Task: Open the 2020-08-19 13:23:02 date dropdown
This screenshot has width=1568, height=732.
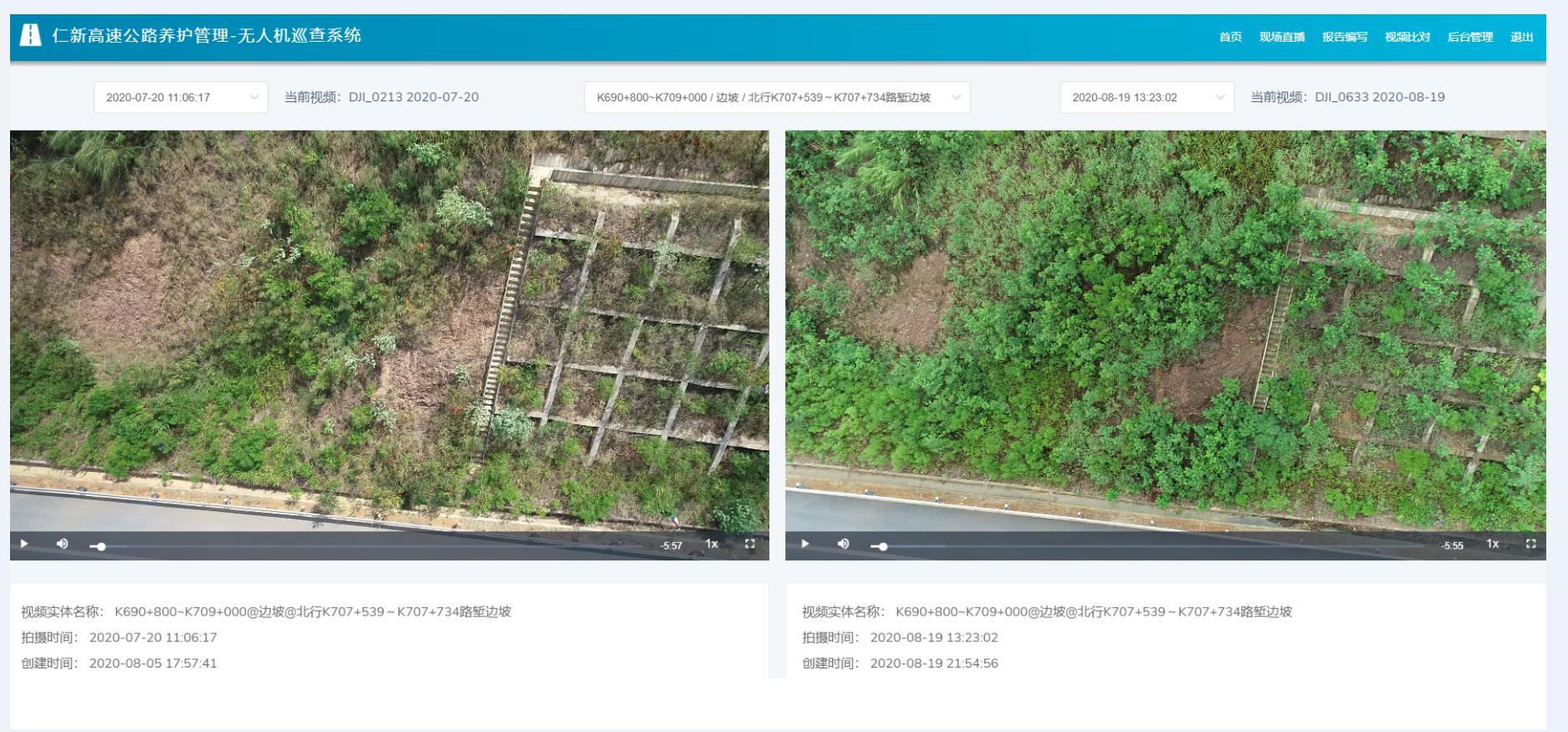Action: click(1147, 97)
